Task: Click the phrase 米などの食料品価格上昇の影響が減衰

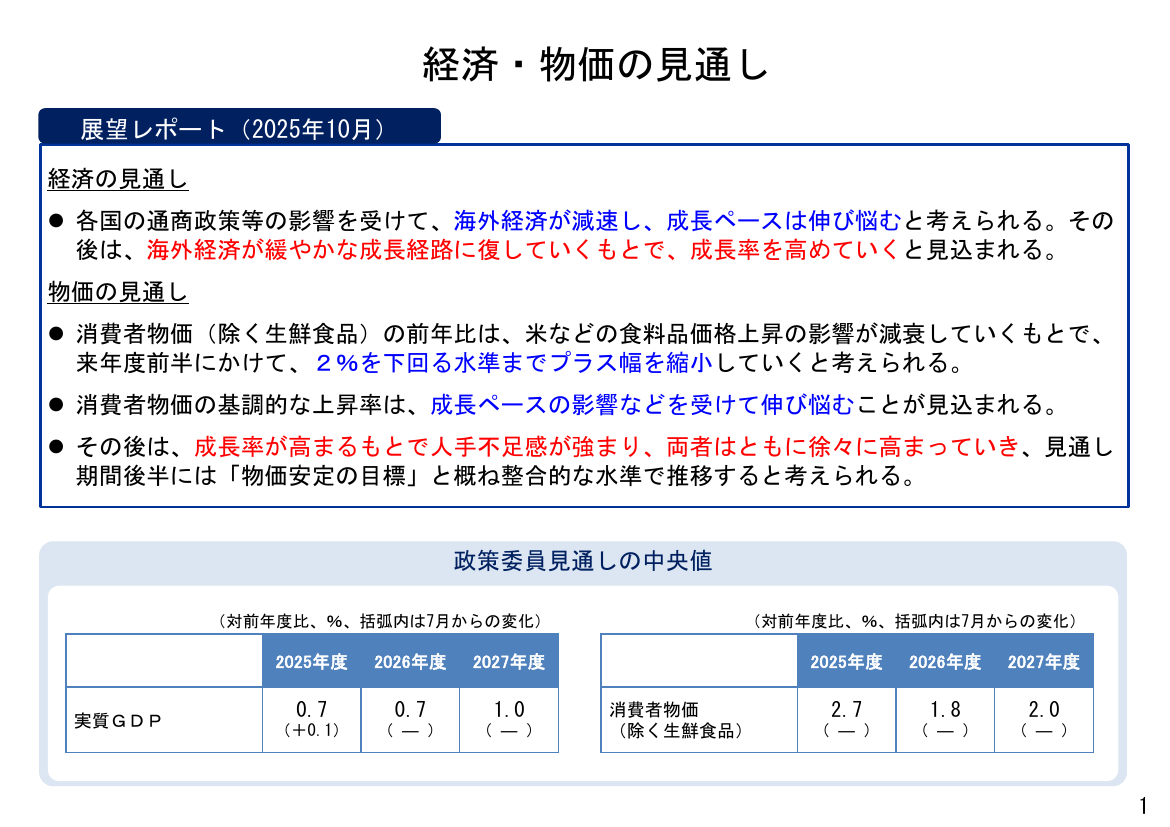Action: click(x=725, y=334)
